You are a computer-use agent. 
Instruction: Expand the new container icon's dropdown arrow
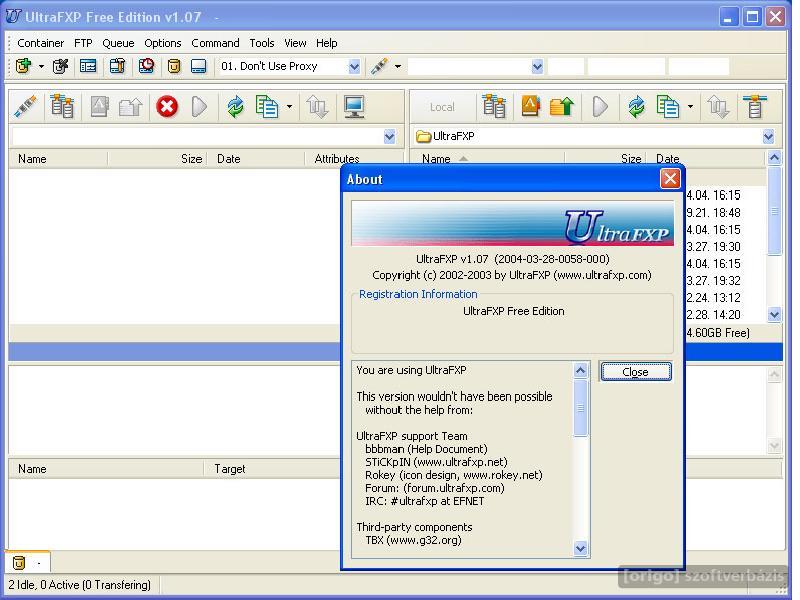click(41, 66)
